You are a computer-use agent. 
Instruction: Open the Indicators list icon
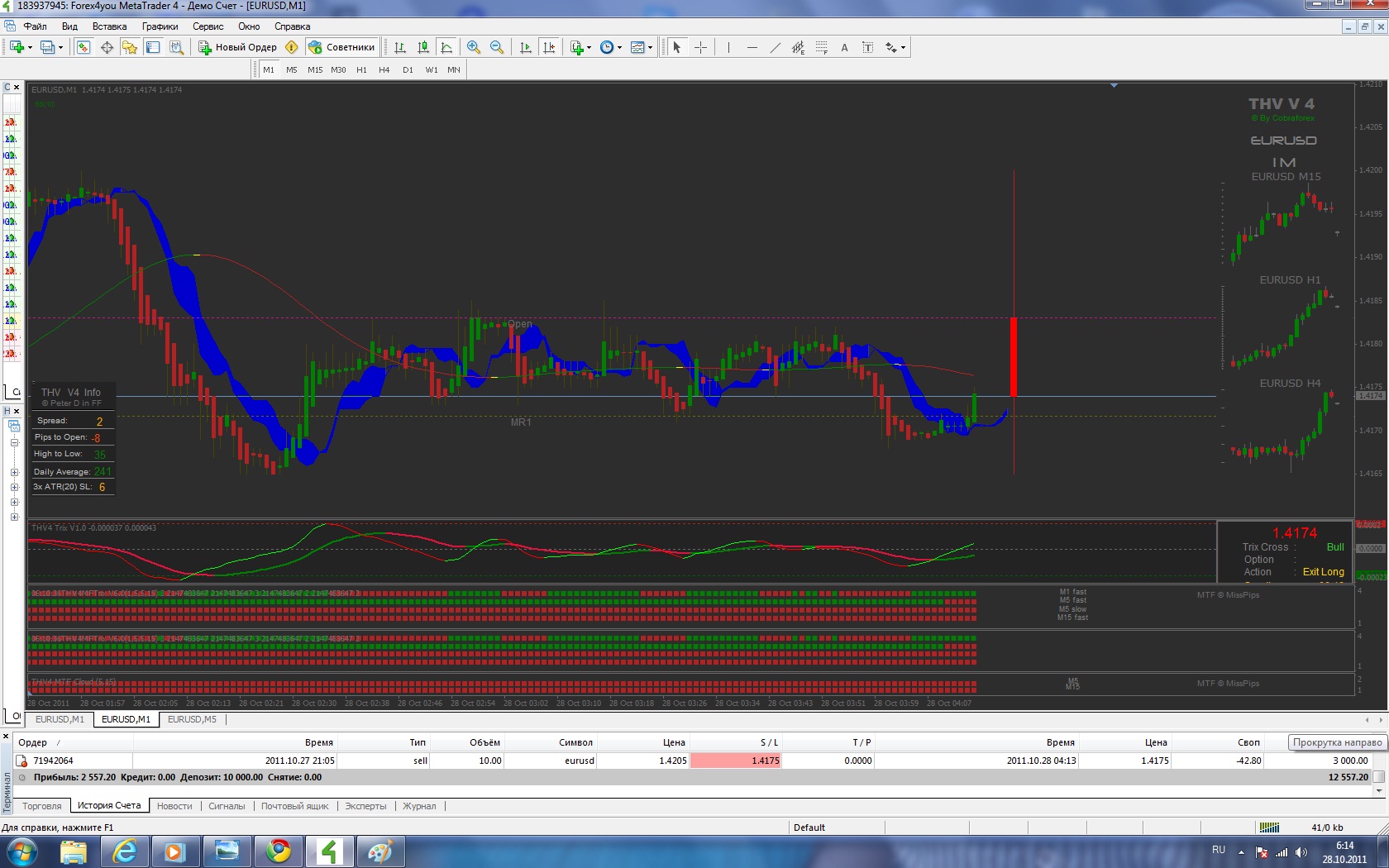pos(578,47)
